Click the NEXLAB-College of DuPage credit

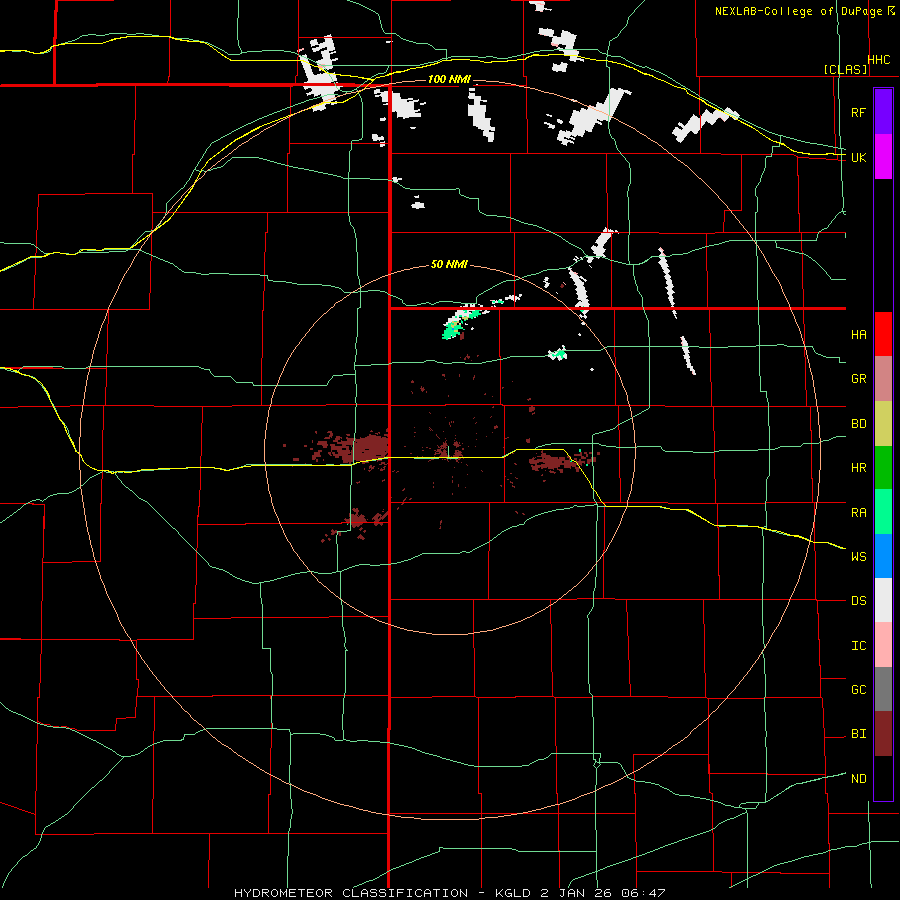tap(804, 11)
